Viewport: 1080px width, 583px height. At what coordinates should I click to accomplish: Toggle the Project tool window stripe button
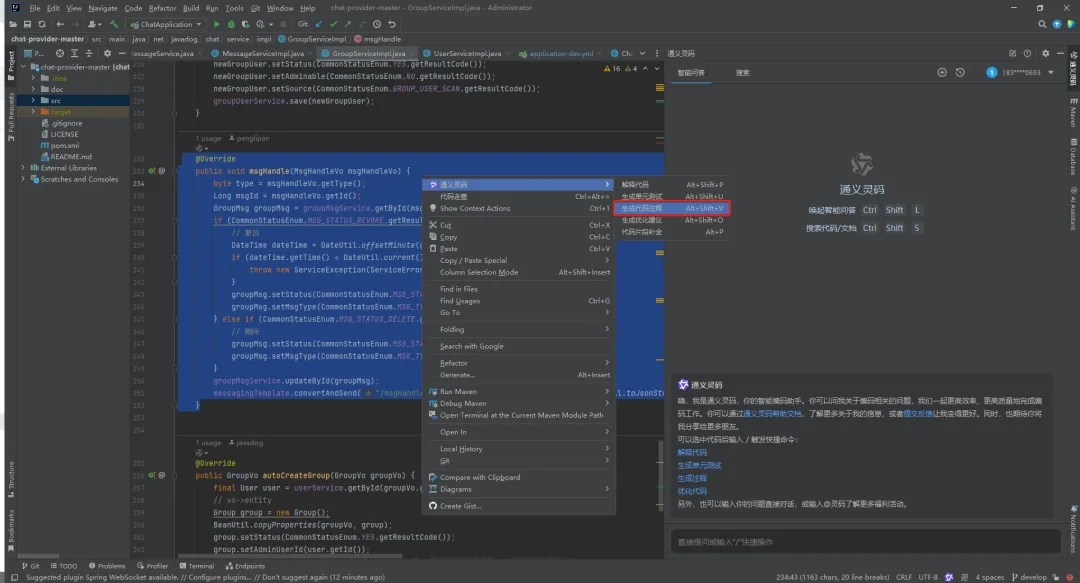10,65
